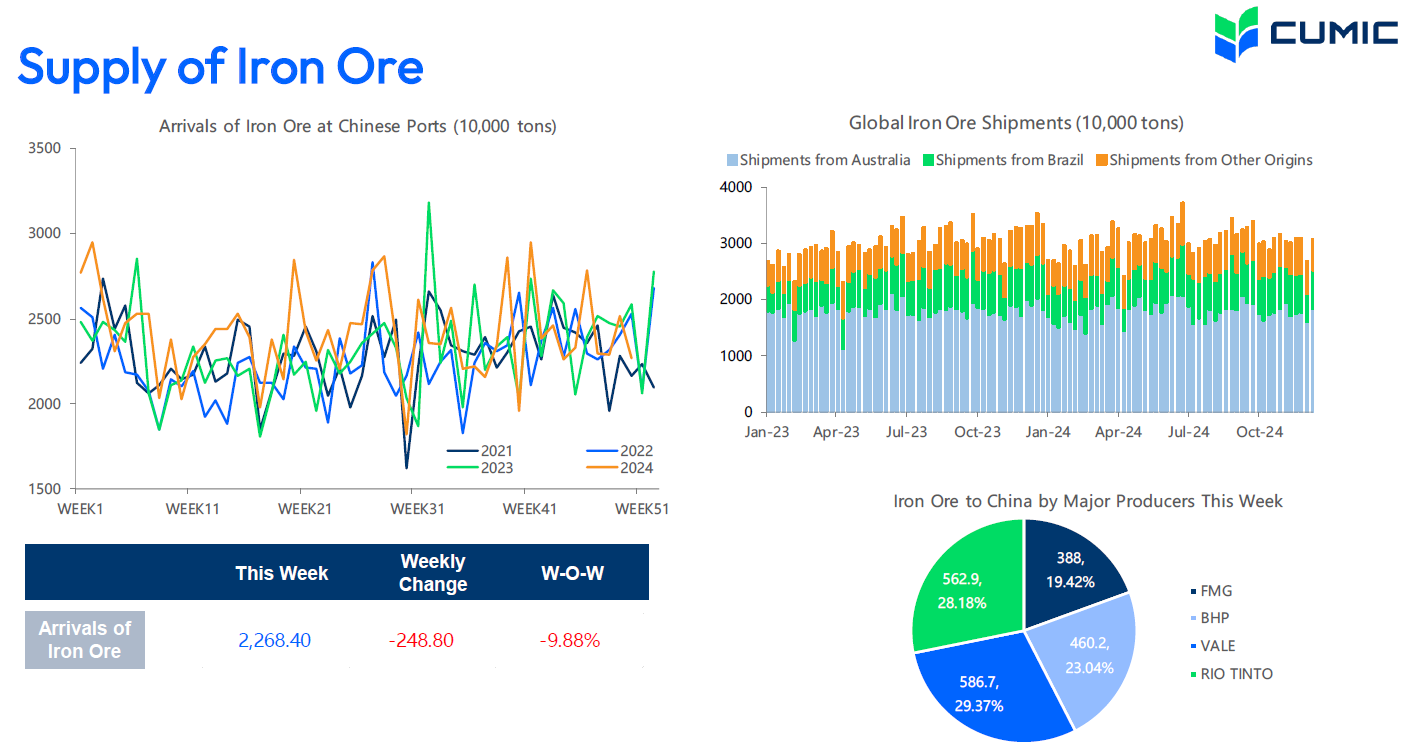Click the WEEK31 x-axis label
Viewport: 1415px width, 753px height.
[x=417, y=508]
